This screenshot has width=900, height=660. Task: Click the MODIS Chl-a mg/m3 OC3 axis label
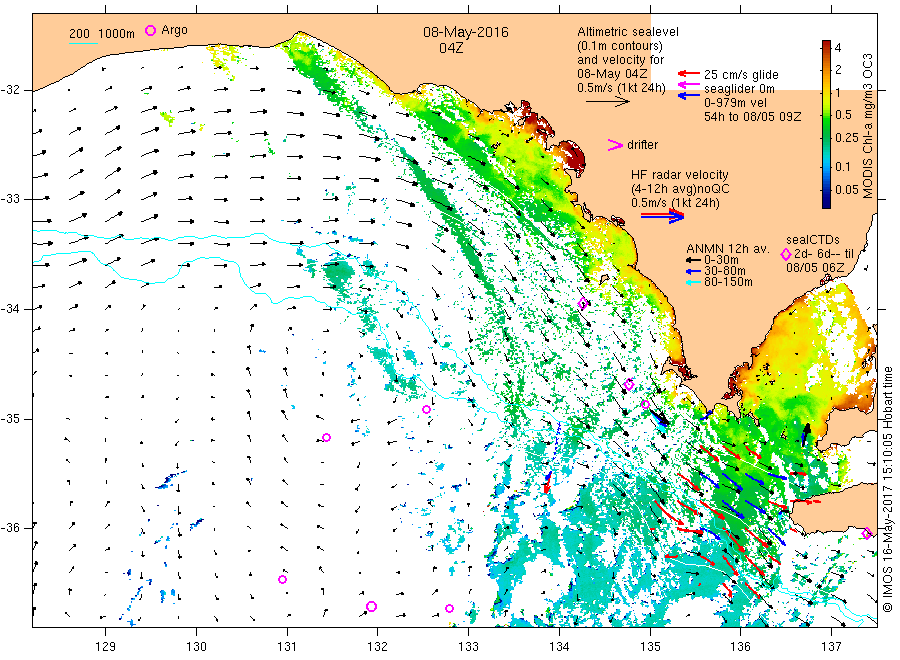pyautogui.click(x=867, y=126)
